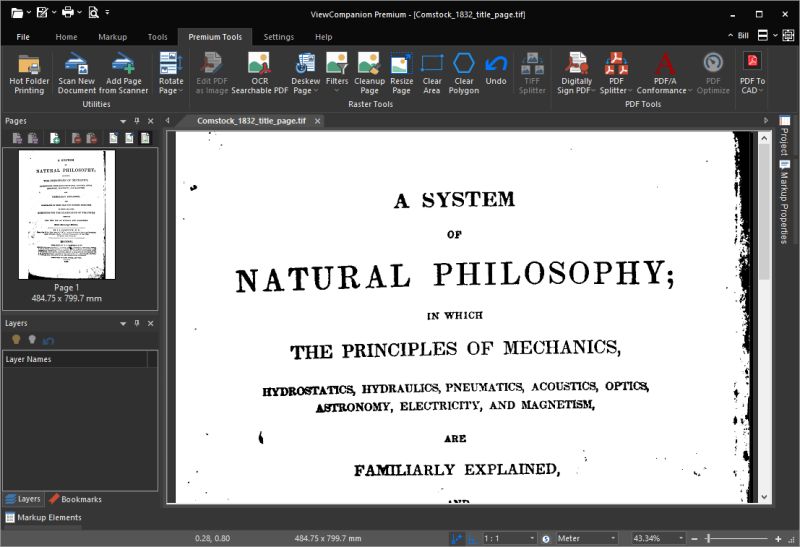Switch to the Markup ribbon tab
The image size is (800, 547).
112,37
